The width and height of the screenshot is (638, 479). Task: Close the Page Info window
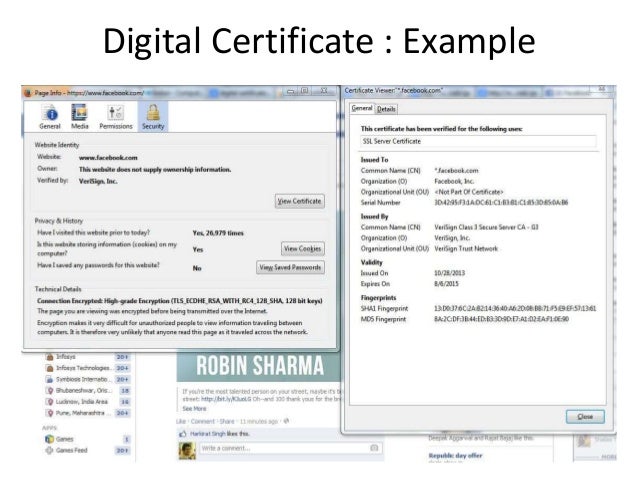tap(324, 91)
